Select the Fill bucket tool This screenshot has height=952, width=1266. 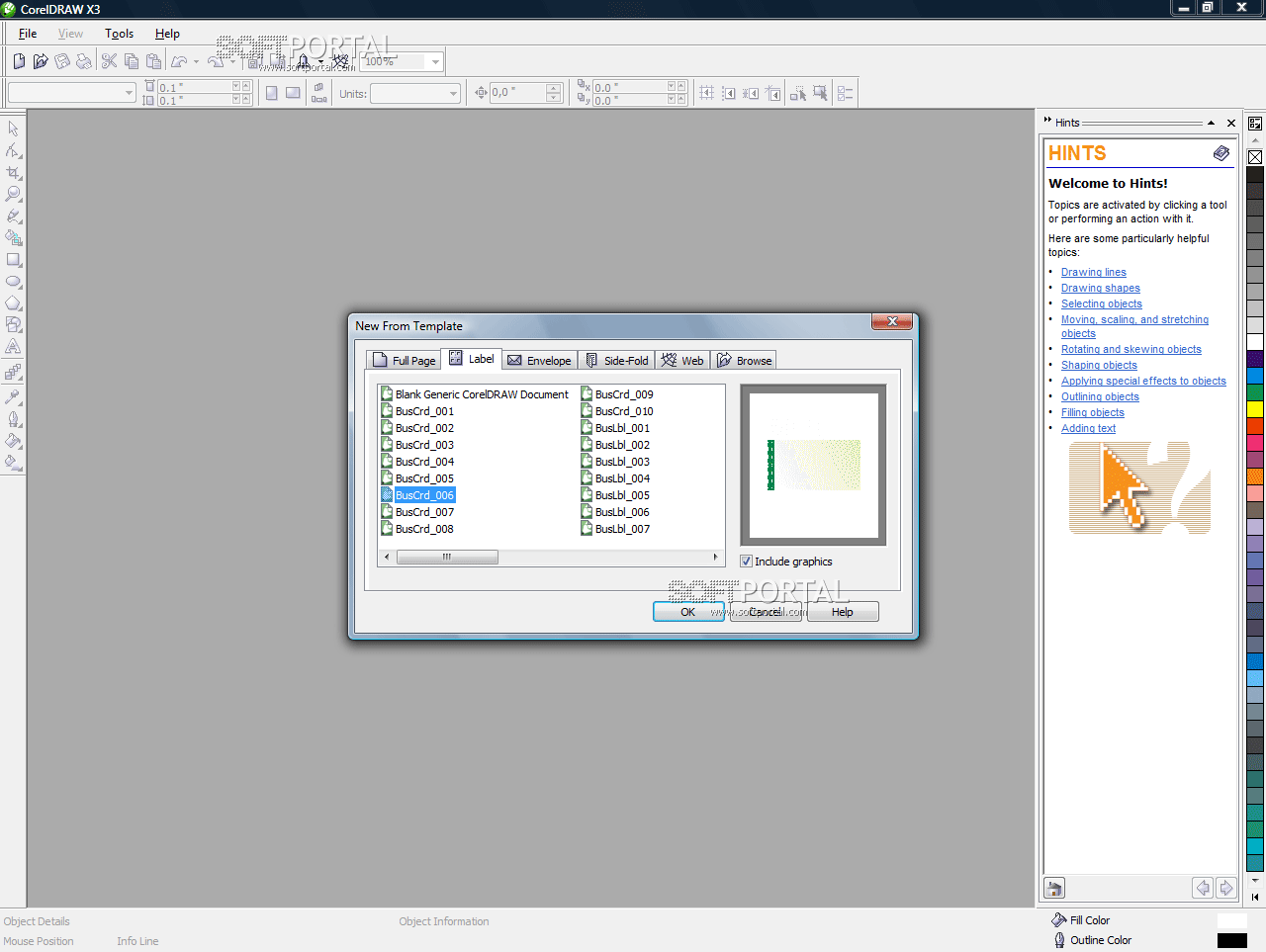point(13,440)
